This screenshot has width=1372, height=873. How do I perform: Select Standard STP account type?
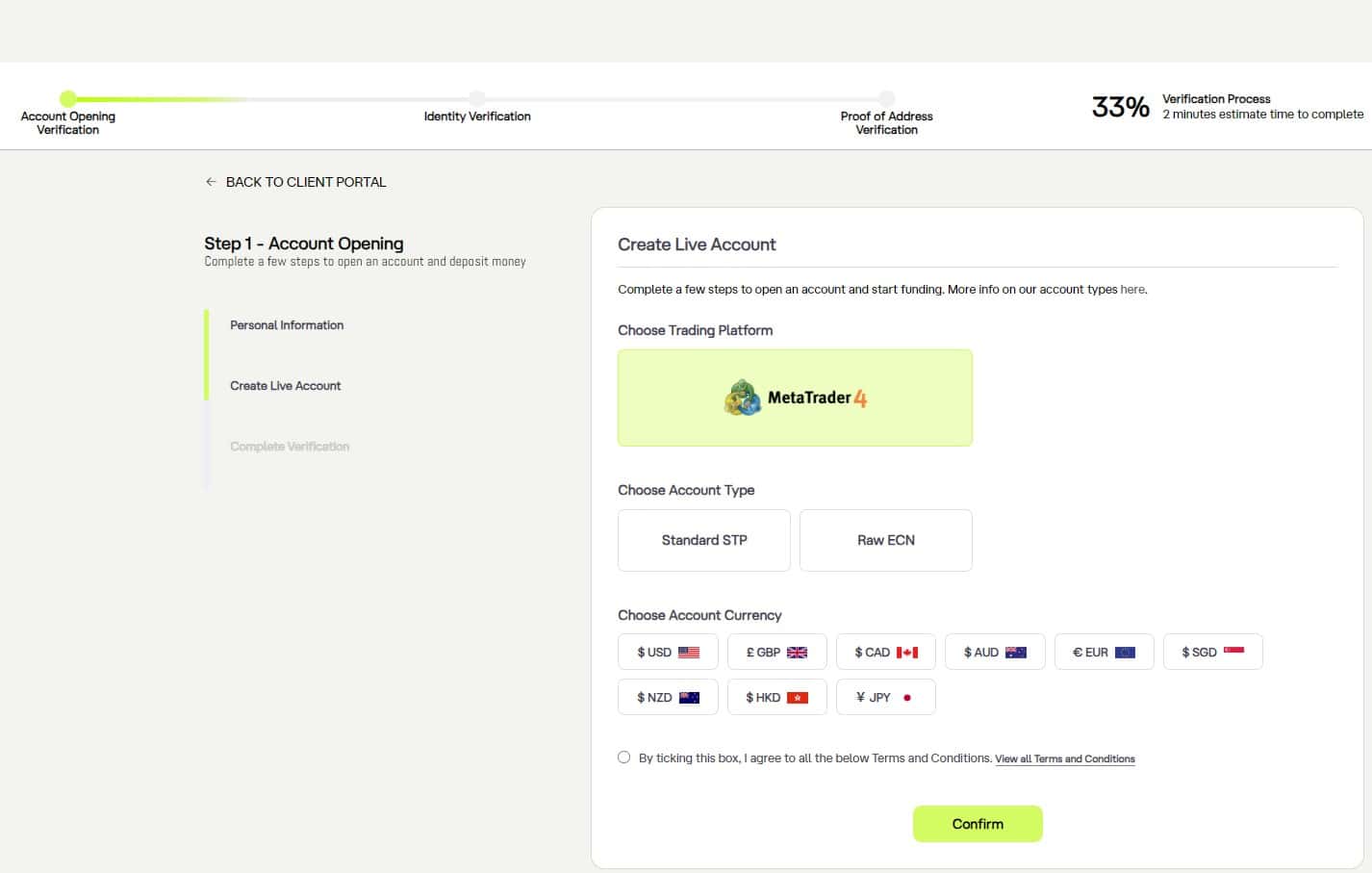click(704, 540)
